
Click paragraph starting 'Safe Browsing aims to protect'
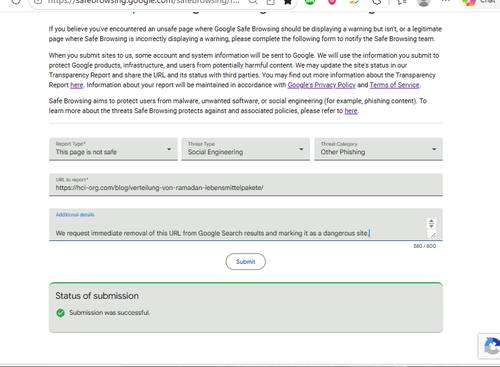tap(238, 106)
